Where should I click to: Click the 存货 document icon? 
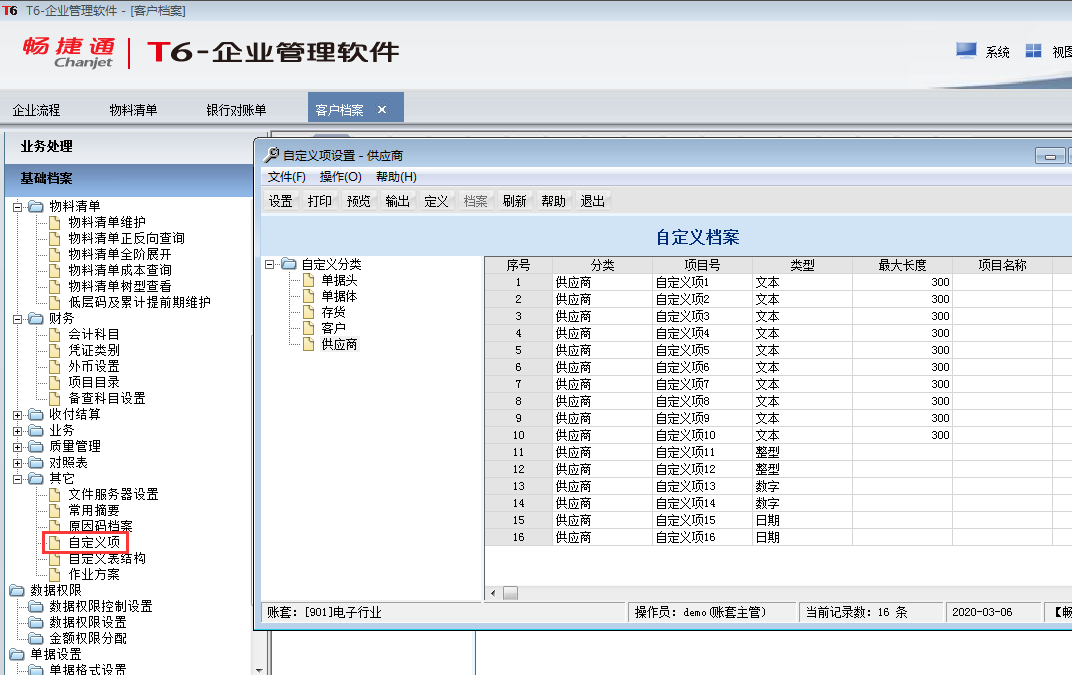(x=308, y=313)
